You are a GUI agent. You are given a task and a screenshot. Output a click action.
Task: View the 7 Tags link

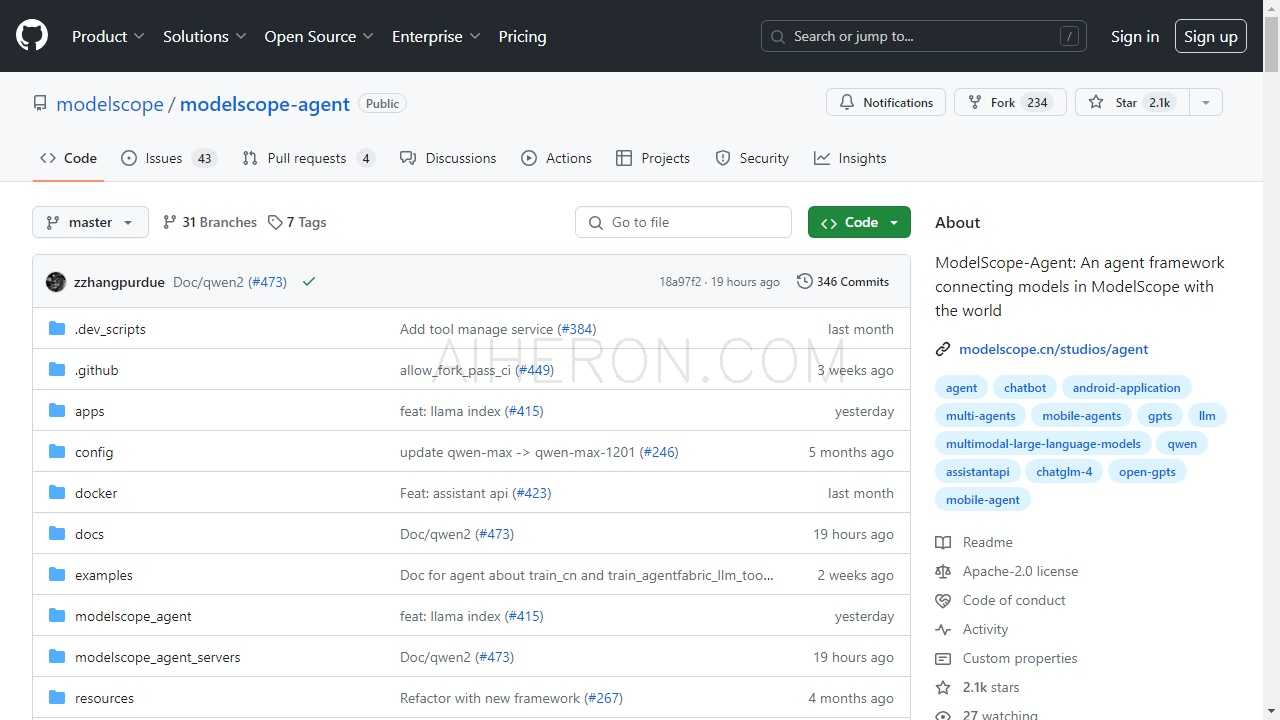tap(297, 222)
